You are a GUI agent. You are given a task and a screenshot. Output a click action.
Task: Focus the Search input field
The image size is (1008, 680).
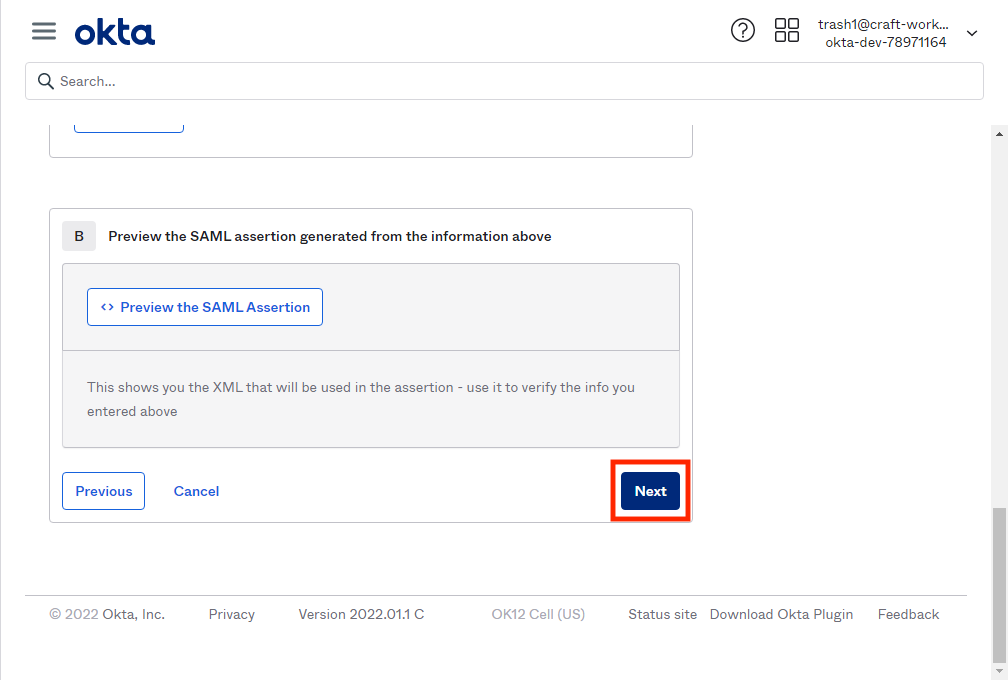coord(504,81)
